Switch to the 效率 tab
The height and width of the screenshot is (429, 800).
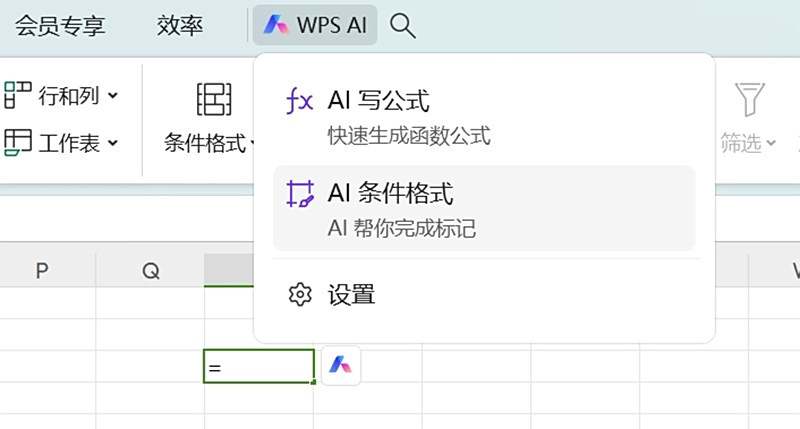(180, 26)
